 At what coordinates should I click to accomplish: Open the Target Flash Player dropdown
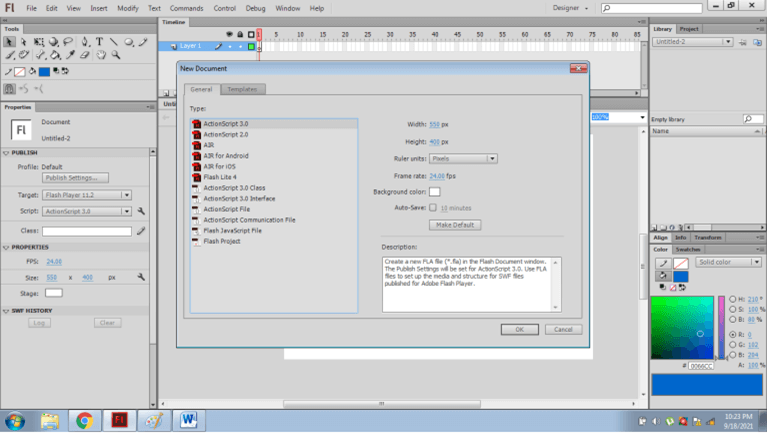coord(87,195)
